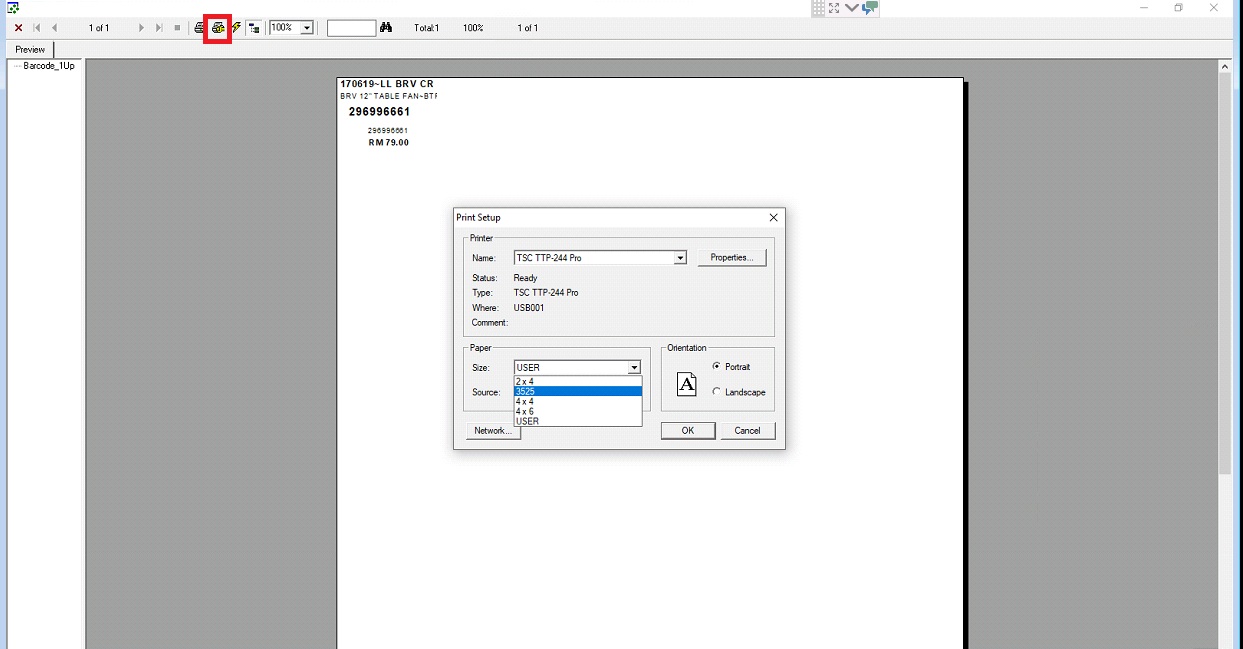Click the chat bubbles icon at top
Image resolution: width=1243 pixels, height=649 pixels.
point(870,8)
